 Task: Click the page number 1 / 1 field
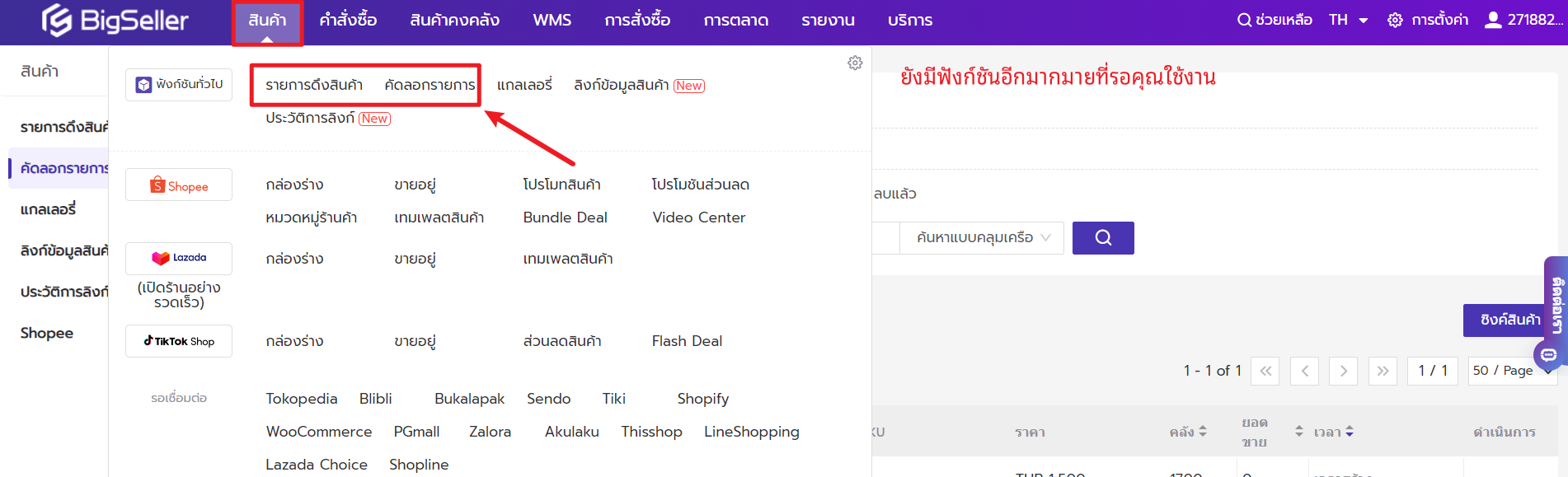coord(1432,371)
